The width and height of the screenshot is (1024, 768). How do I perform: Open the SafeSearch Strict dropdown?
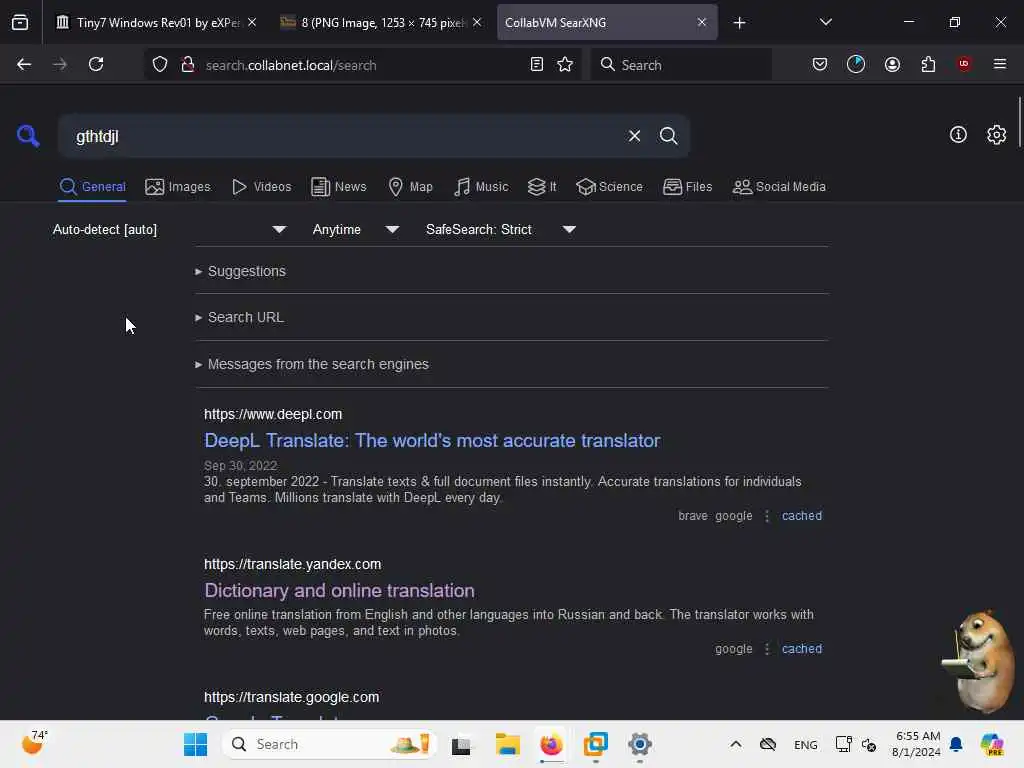click(501, 229)
